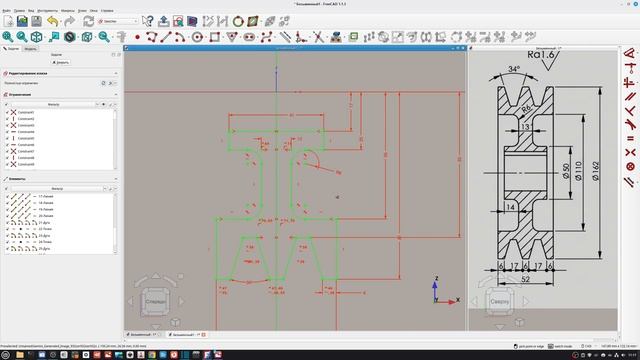This screenshot has width=640, height=360.
Task: Select the Fillet tool
Action: click(301, 37)
